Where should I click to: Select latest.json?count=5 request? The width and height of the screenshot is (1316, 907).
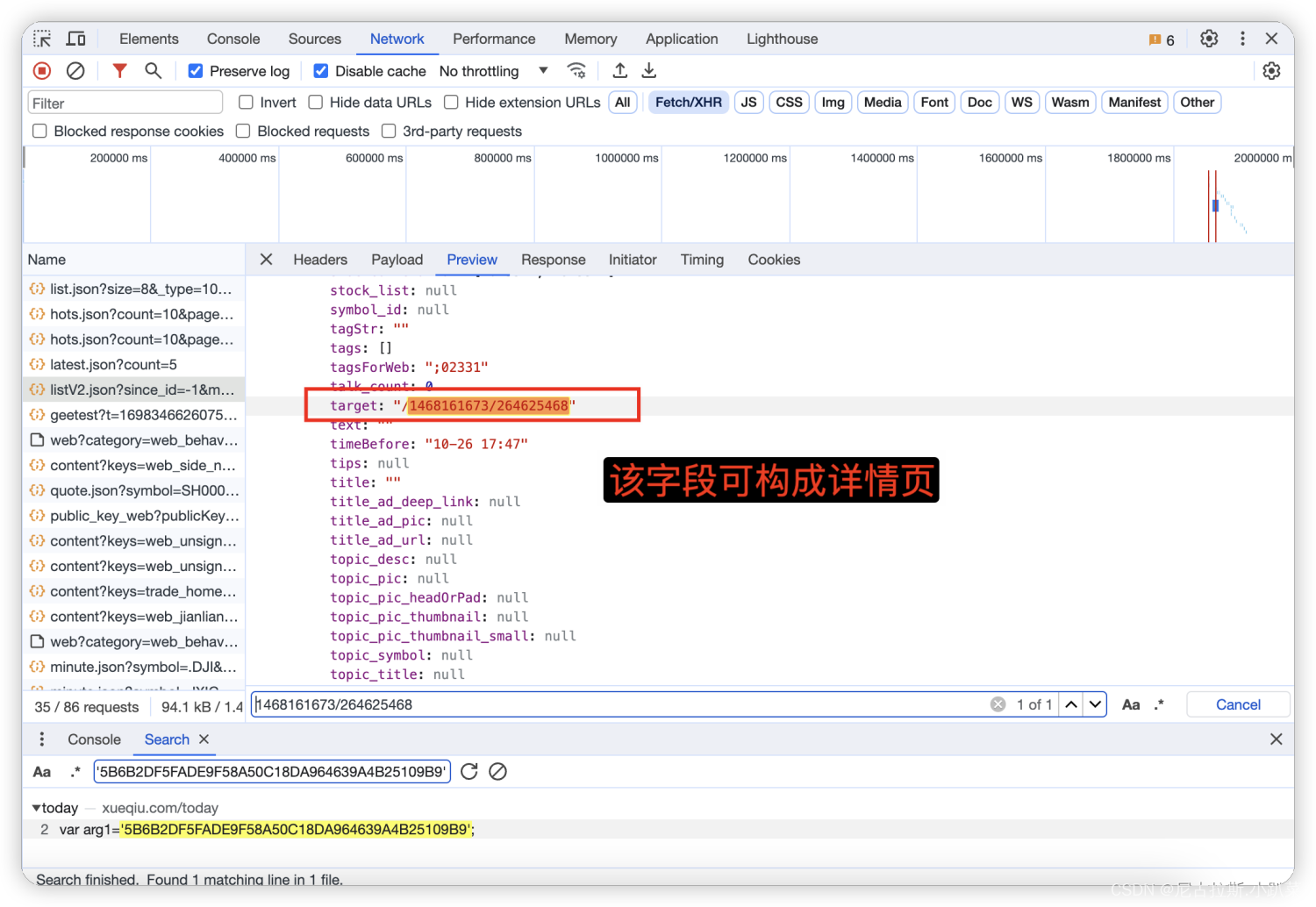133,364
